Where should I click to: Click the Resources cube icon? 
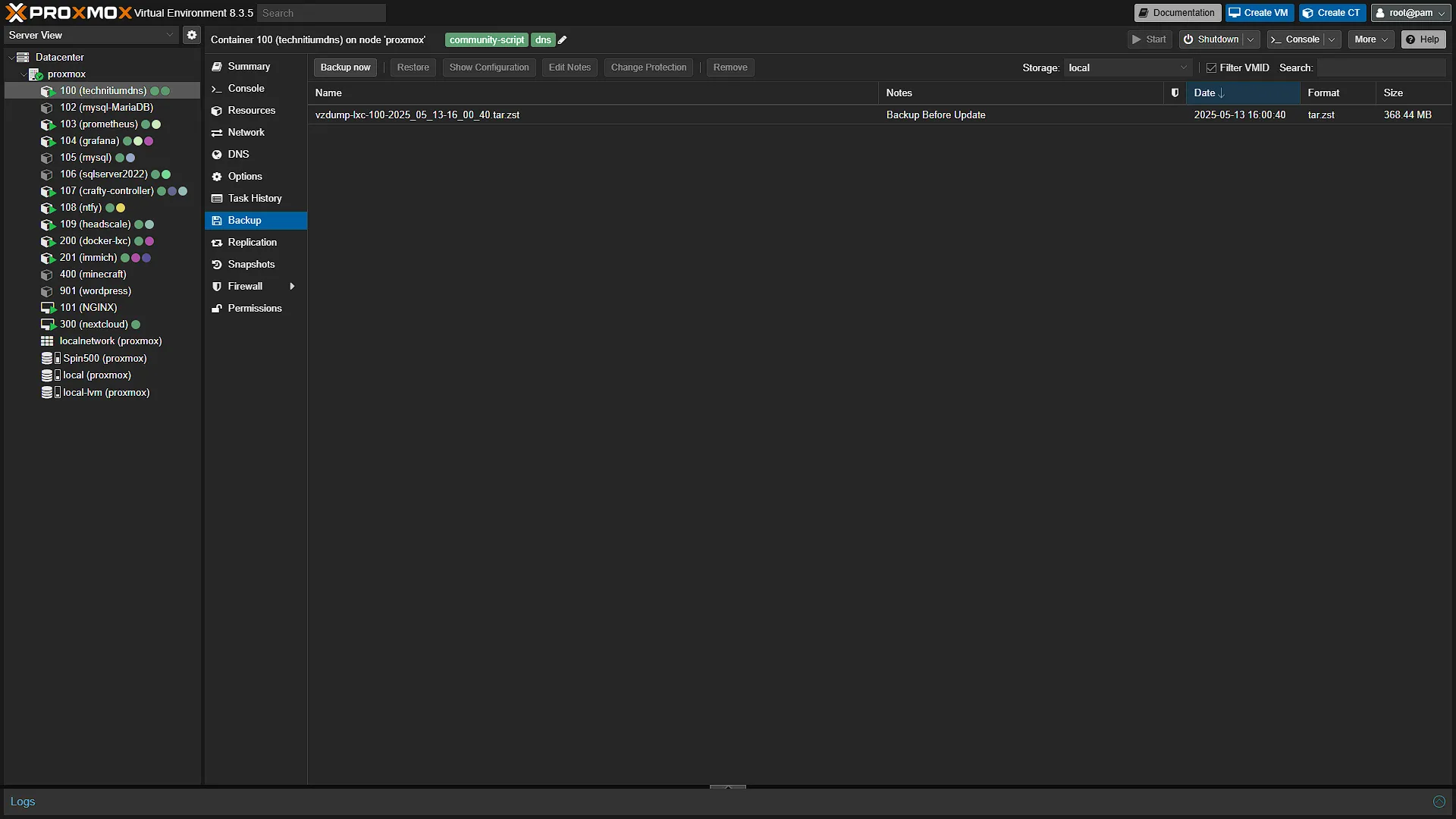click(217, 111)
